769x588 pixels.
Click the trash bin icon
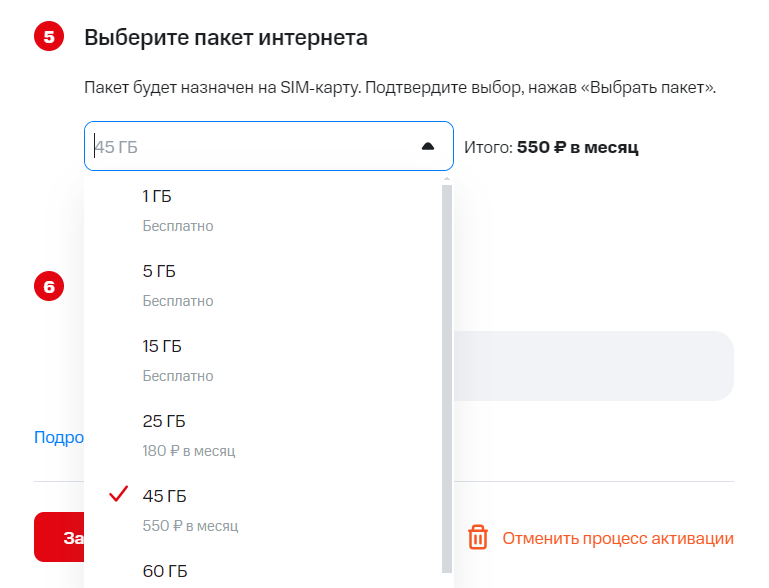(x=478, y=538)
